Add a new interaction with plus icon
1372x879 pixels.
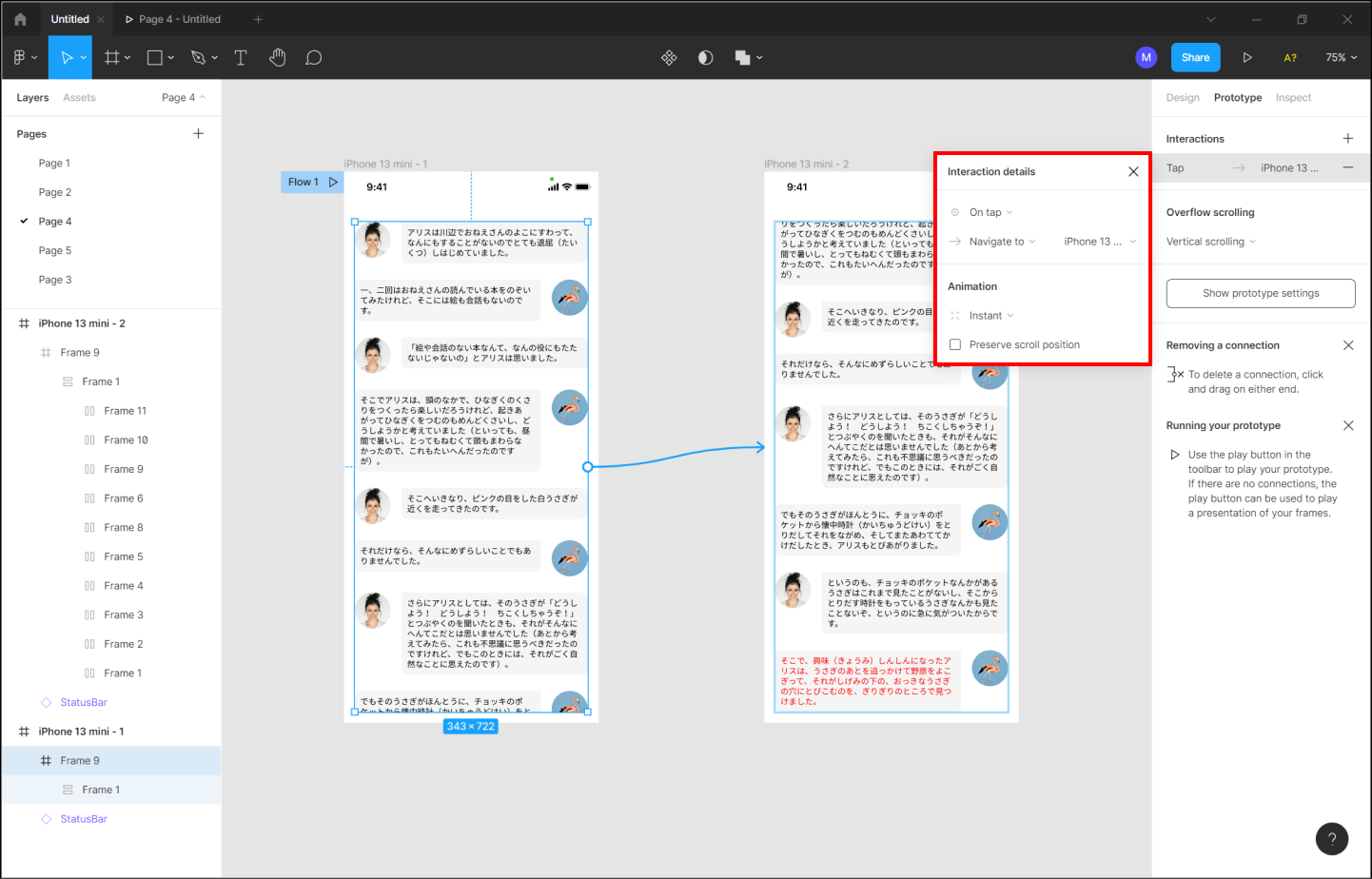click(1347, 139)
